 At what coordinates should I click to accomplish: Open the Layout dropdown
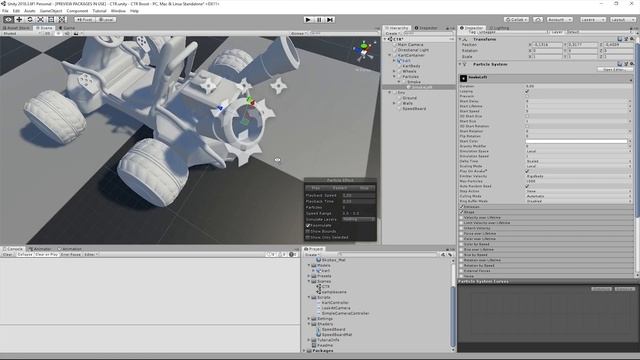click(622, 20)
